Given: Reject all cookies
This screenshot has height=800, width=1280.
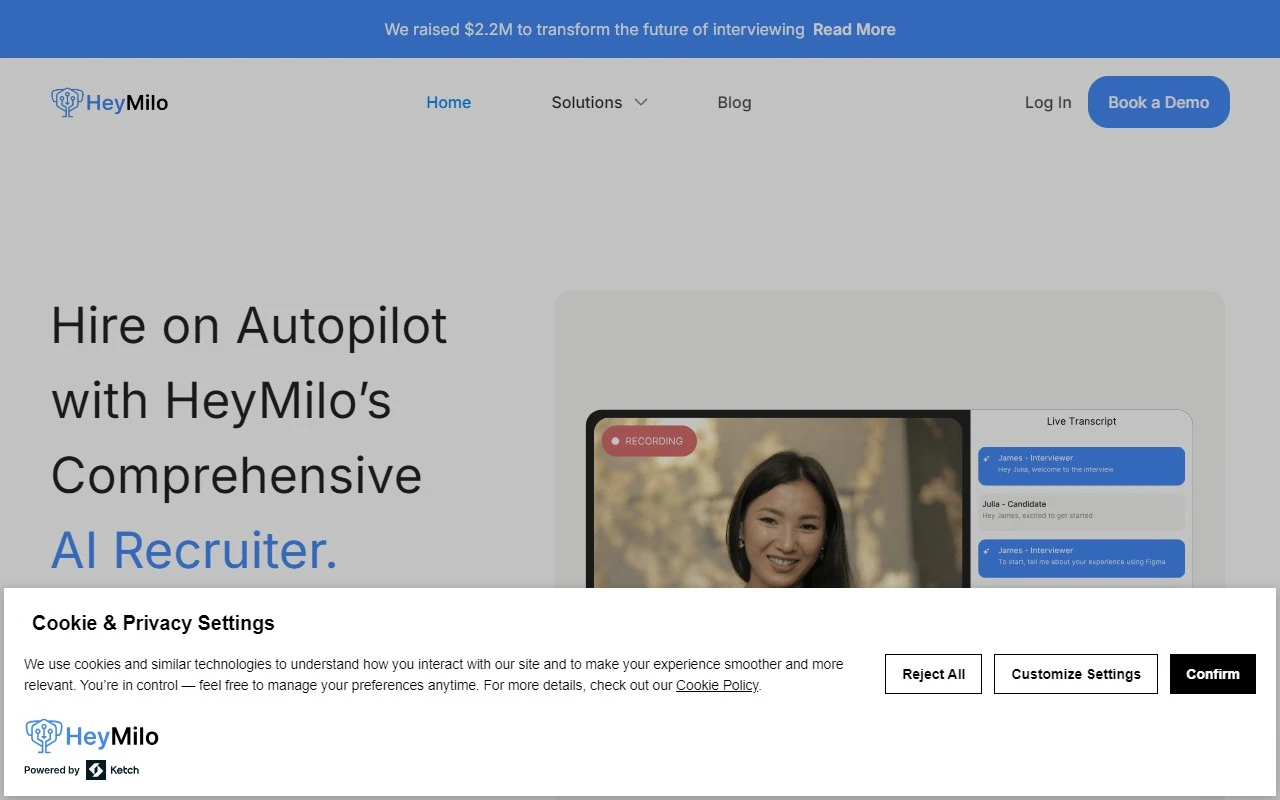Looking at the screenshot, I should click(933, 674).
